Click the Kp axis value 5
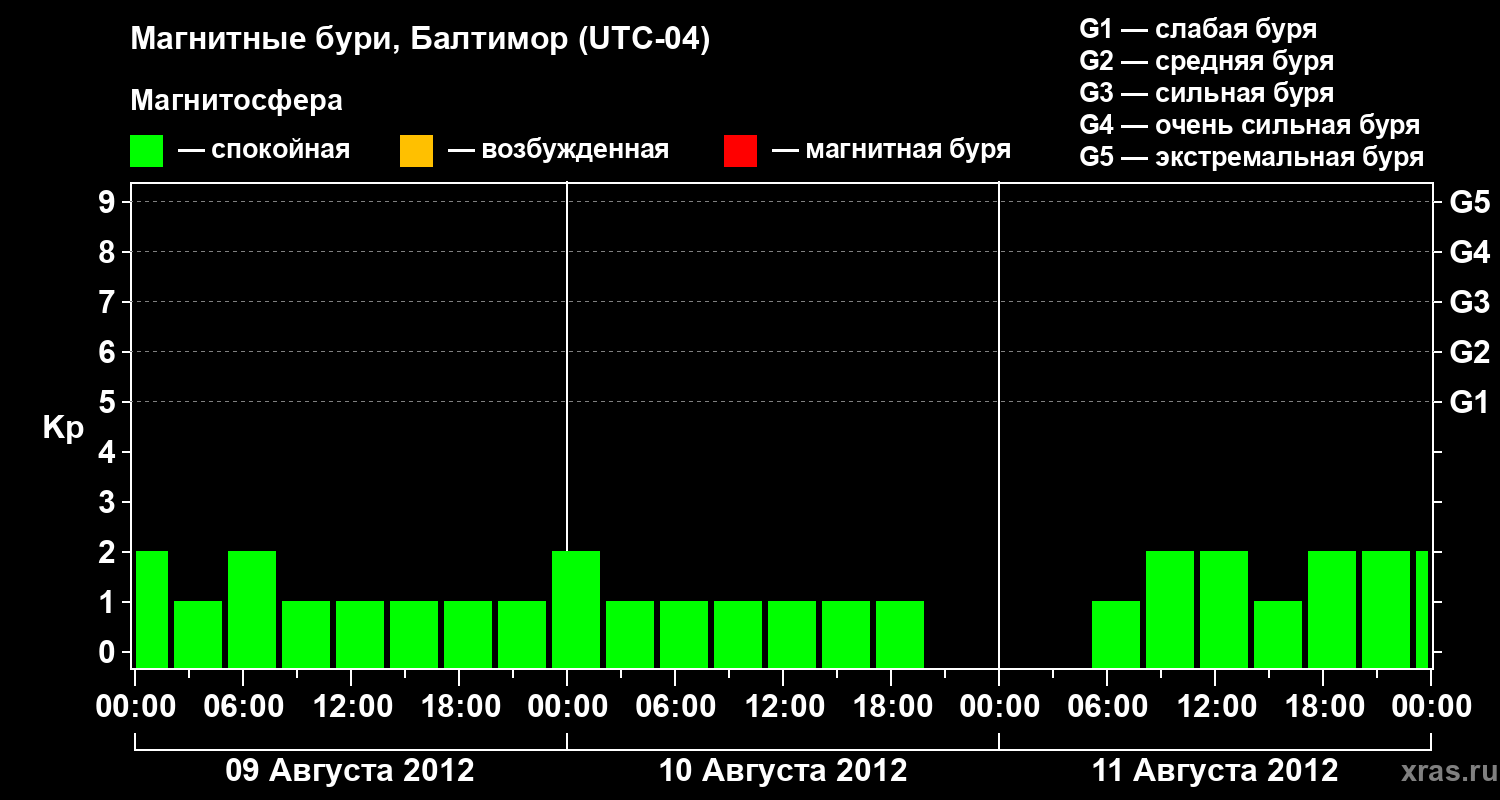 (x=109, y=402)
